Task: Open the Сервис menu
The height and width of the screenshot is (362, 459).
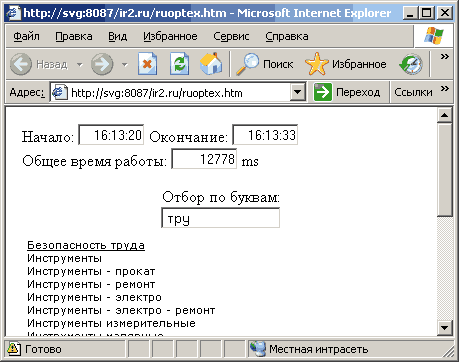Action: point(231,36)
